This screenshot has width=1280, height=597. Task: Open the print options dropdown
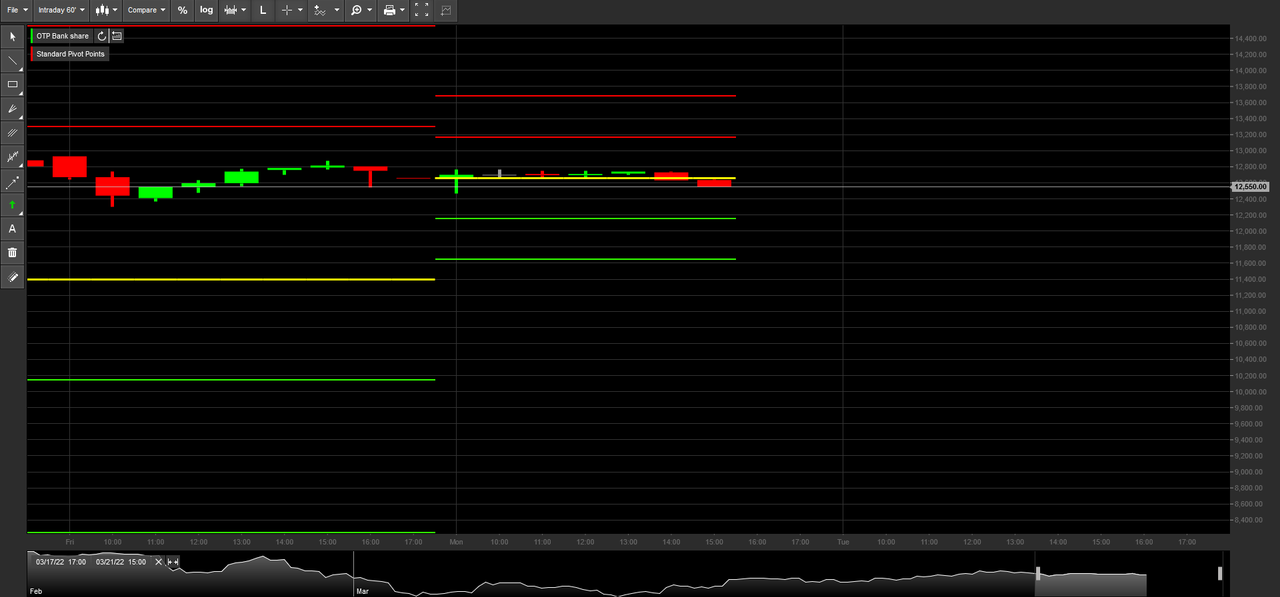point(393,10)
